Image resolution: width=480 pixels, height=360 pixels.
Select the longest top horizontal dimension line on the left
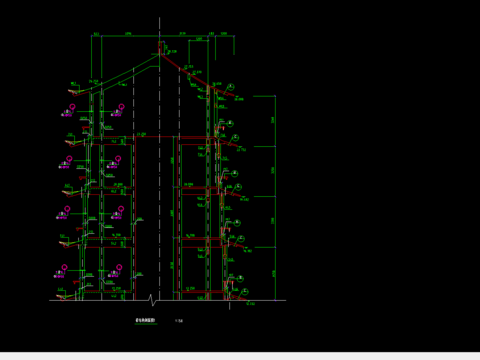130,35
